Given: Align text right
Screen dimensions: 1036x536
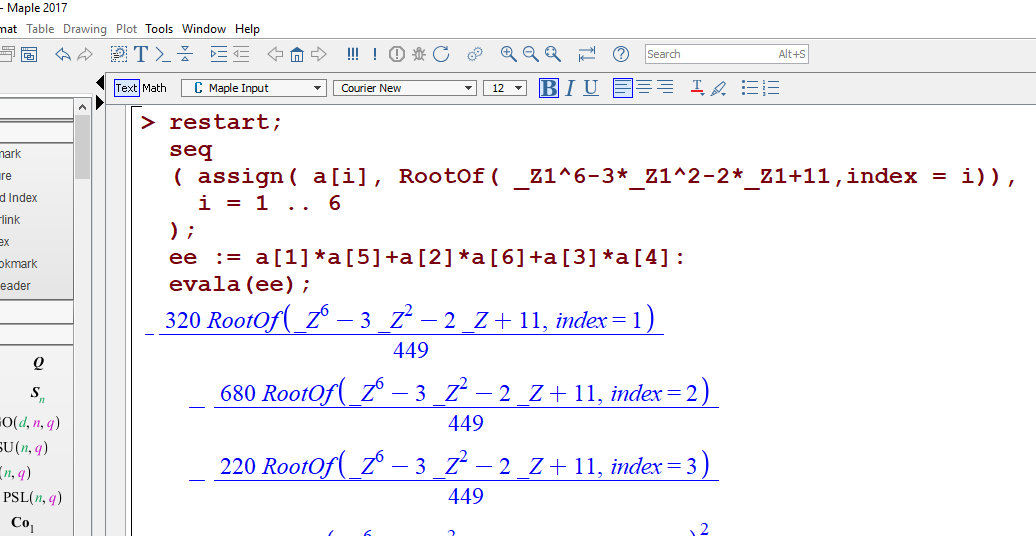Looking at the screenshot, I should [665, 87].
